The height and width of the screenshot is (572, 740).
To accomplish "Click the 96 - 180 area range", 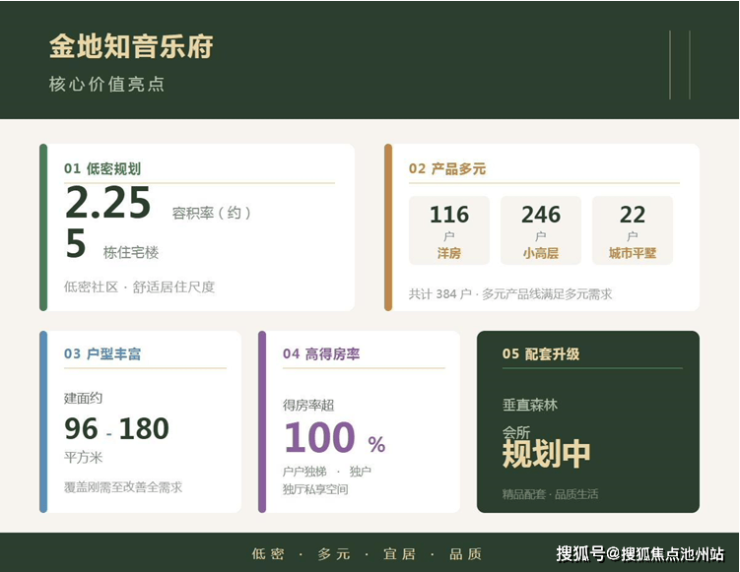I will coord(117,429).
